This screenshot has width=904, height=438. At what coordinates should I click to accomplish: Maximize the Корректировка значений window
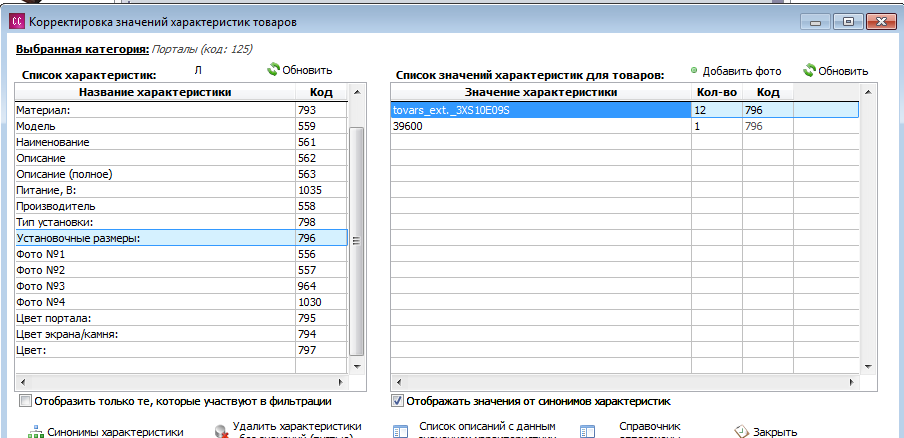[848, 22]
